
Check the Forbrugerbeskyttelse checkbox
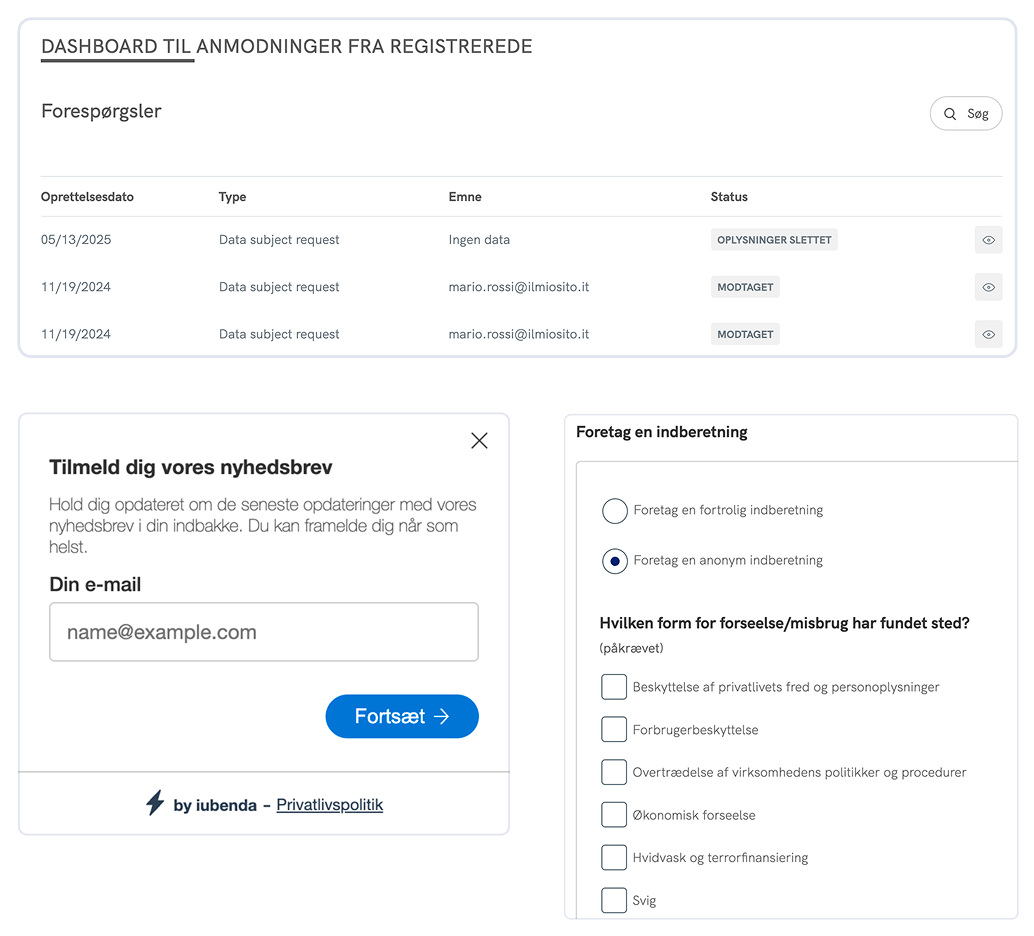(614, 730)
